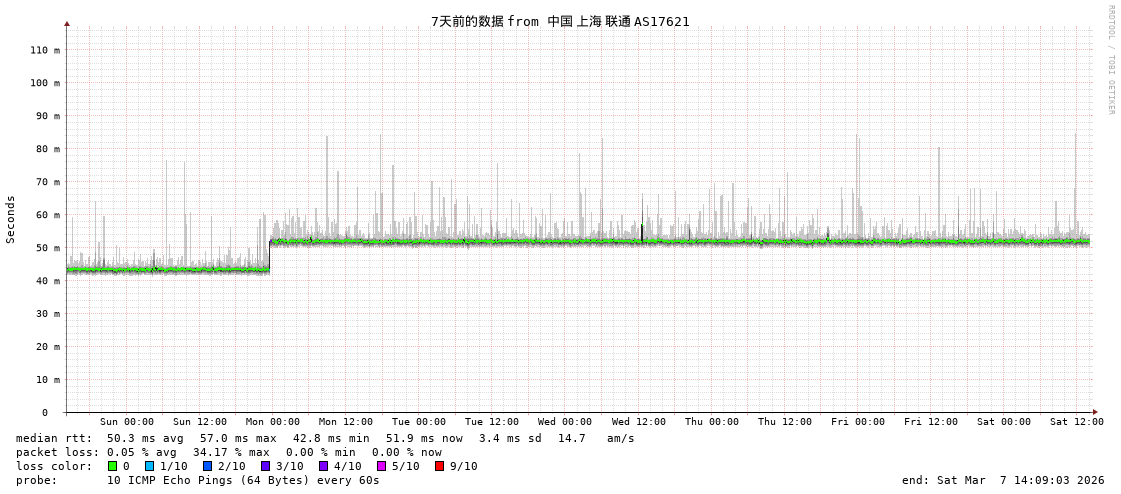Screen dimensions: 1121x494
Task: Click the end timestamp Sat Mar 7 text
Action: point(1003,480)
